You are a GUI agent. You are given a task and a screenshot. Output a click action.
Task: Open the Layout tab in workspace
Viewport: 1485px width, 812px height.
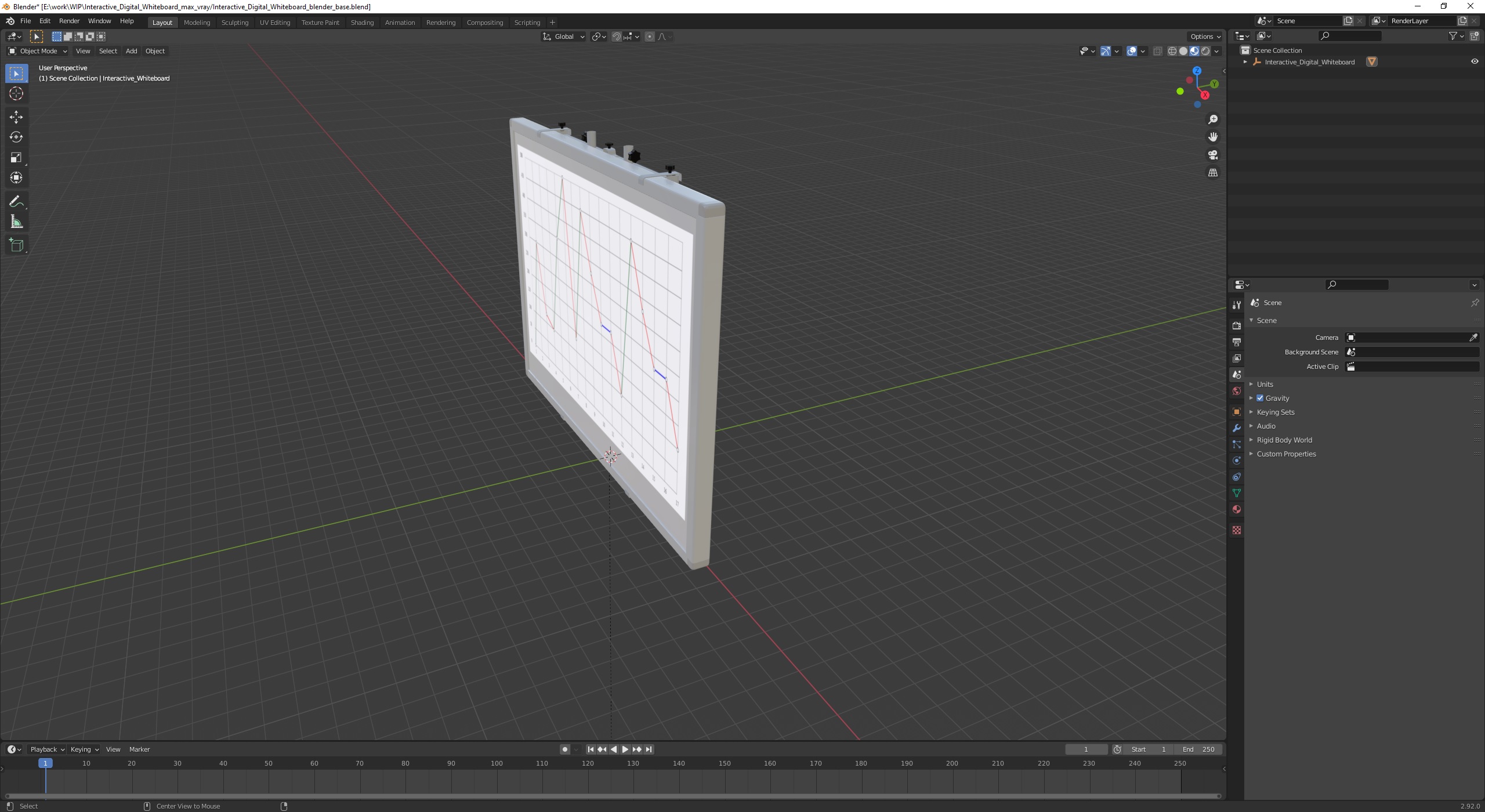pyautogui.click(x=162, y=22)
